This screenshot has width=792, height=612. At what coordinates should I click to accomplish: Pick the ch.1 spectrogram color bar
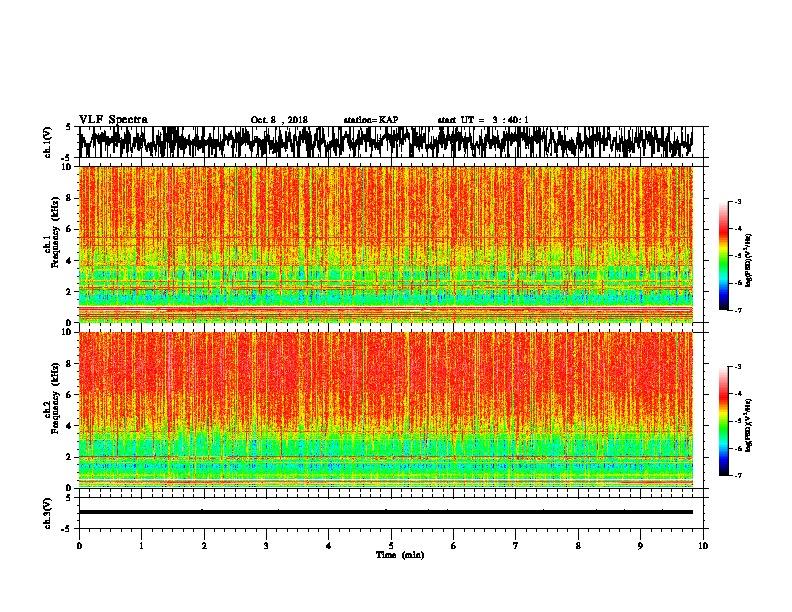click(723, 256)
